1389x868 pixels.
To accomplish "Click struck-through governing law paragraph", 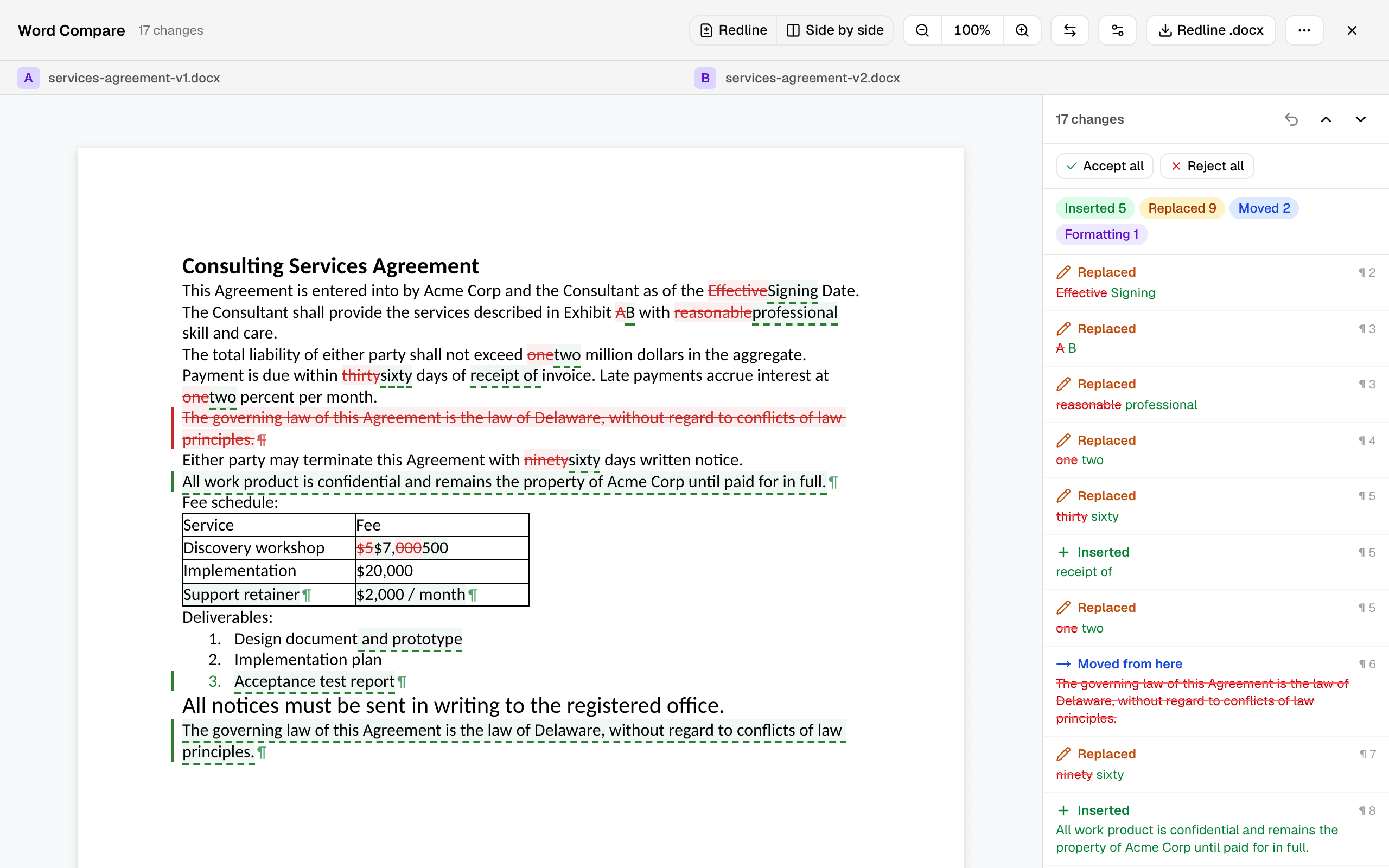I will pyautogui.click(x=514, y=428).
